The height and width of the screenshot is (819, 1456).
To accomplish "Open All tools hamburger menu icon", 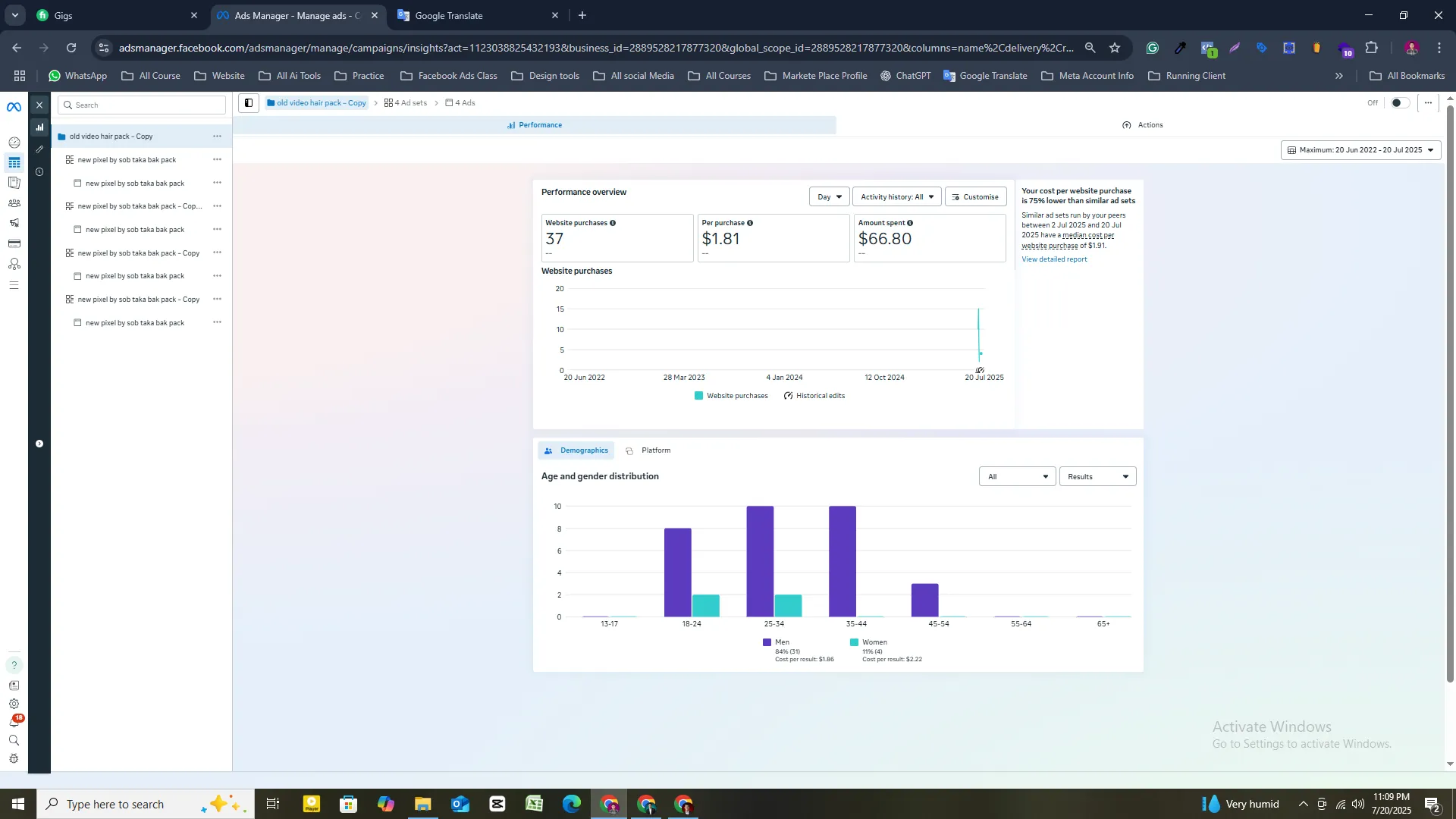I will click(x=14, y=285).
